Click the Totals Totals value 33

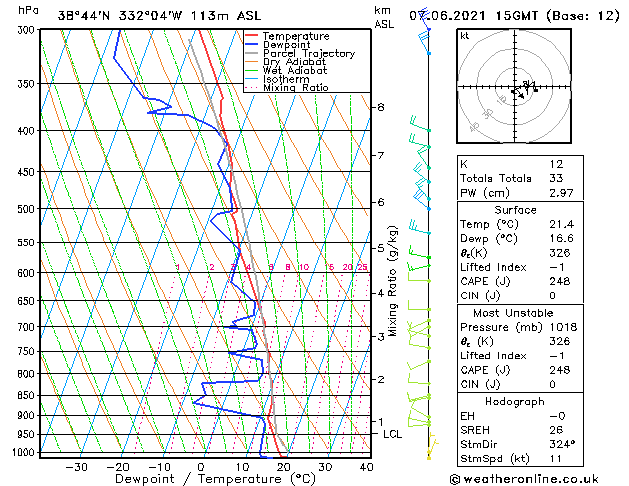556,178
